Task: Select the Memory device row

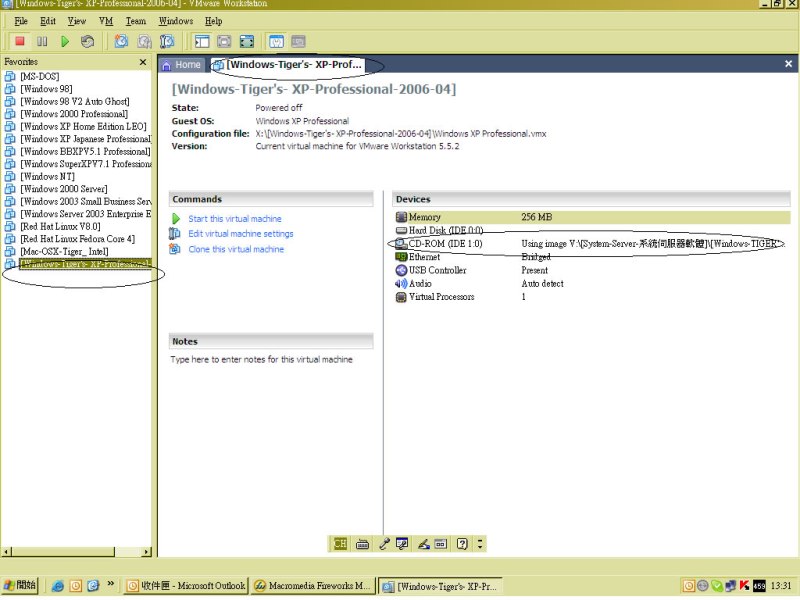Action: pyautogui.click(x=592, y=217)
